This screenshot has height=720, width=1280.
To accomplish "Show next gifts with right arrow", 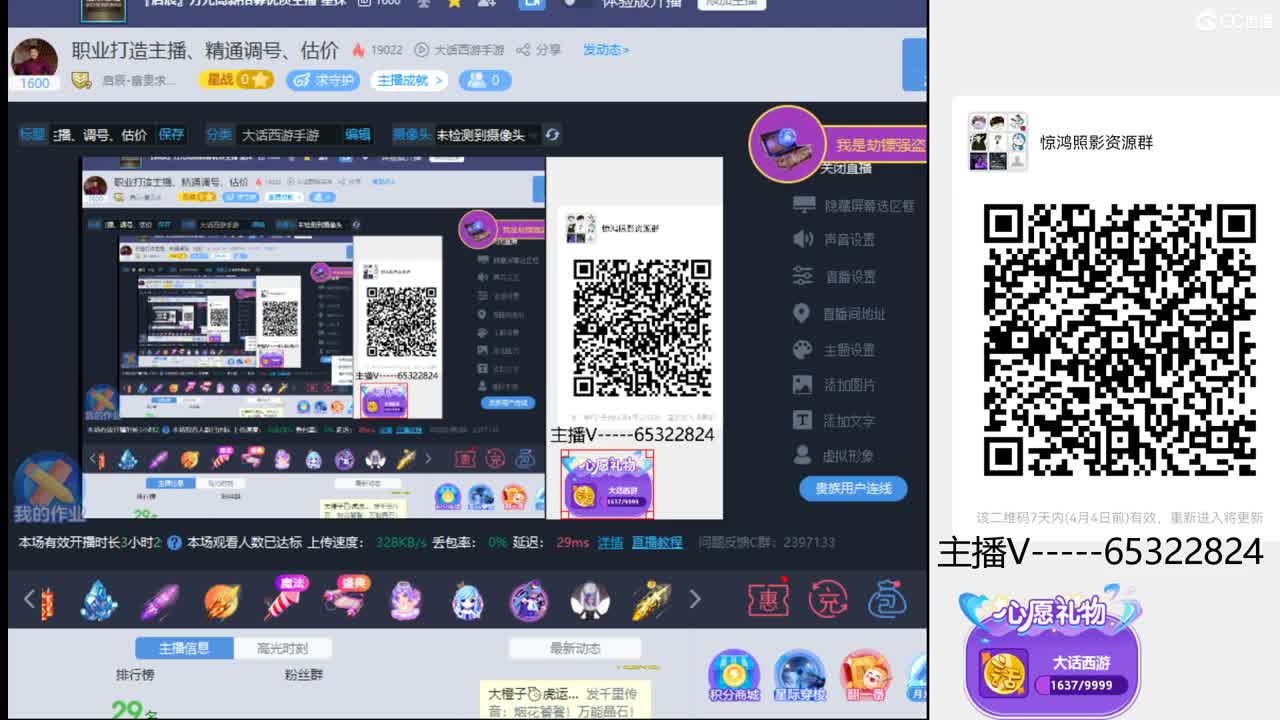I will click(695, 599).
